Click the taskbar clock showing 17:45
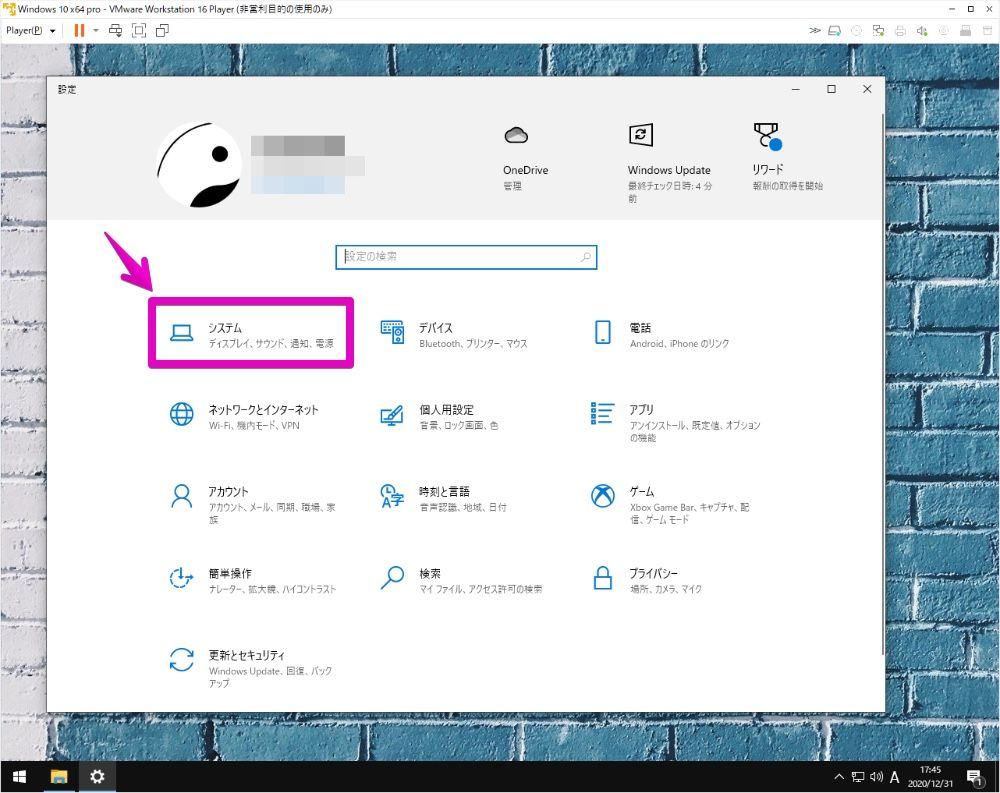 pos(930,777)
